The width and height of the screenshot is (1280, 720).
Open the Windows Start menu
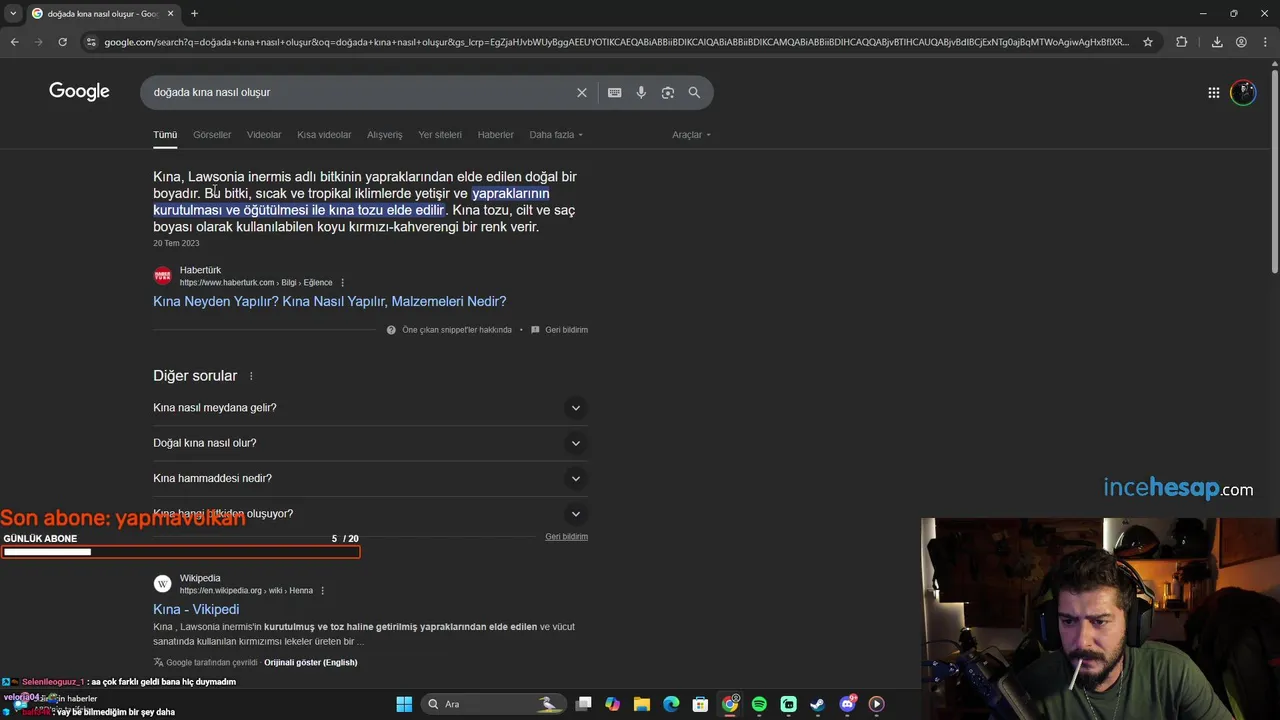tap(404, 704)
